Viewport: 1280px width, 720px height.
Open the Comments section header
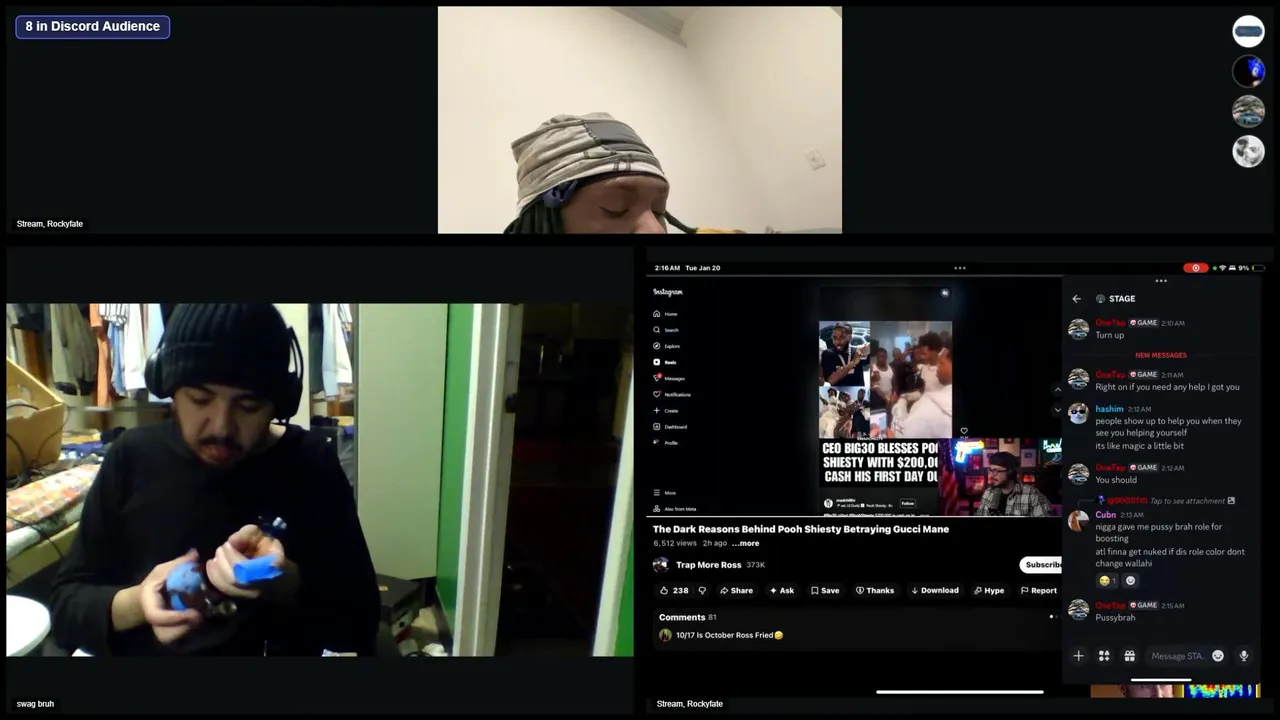[x=687, y=618]
